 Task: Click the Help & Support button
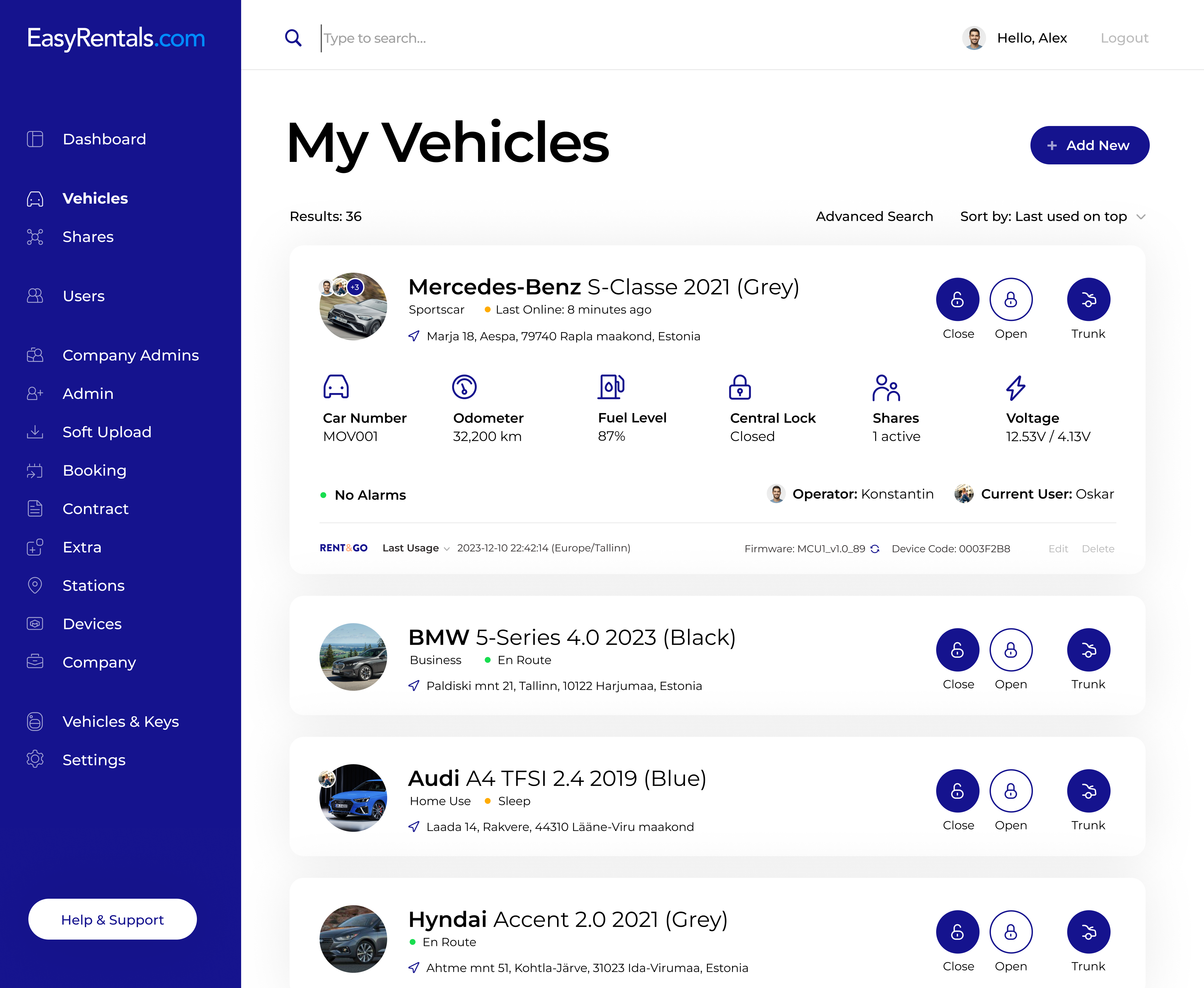pos(112,919)
